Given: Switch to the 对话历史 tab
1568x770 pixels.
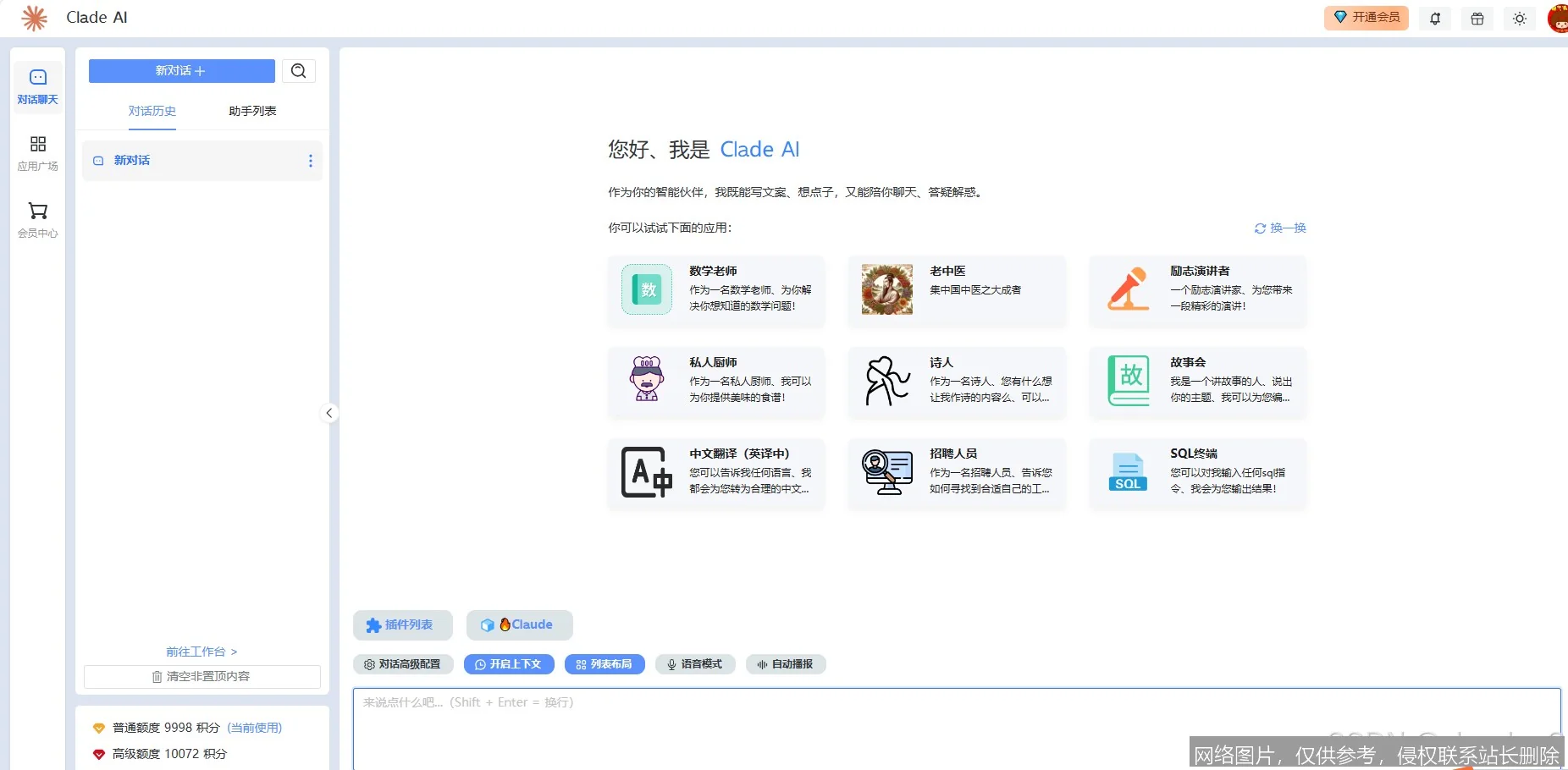Looking at the screenshot, I should point(152,111).
